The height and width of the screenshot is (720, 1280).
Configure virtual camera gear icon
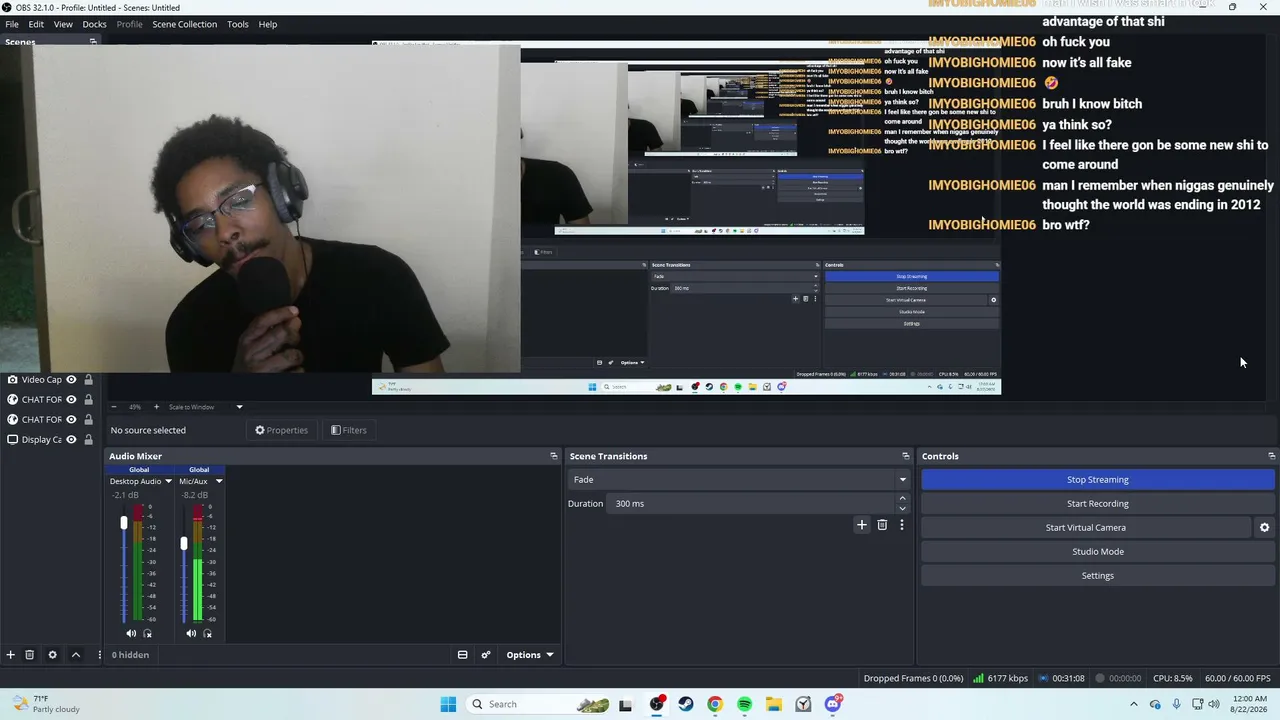(1264, 528)
